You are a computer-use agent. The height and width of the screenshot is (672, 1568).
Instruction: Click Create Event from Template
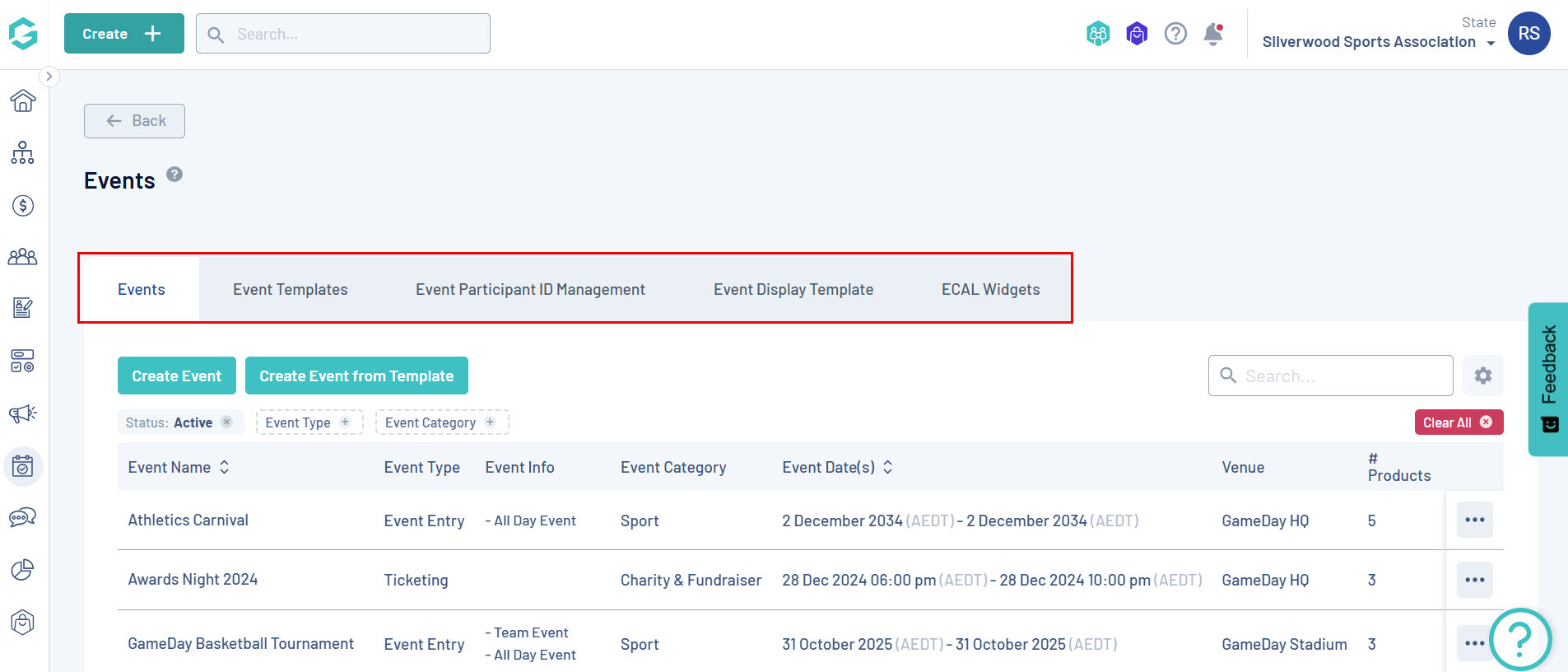(x=356, y=376)
